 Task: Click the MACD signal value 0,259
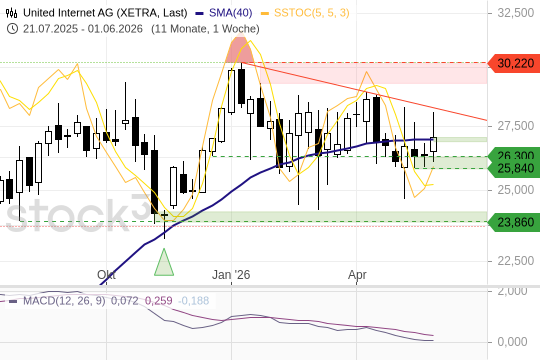pos(158,301)
